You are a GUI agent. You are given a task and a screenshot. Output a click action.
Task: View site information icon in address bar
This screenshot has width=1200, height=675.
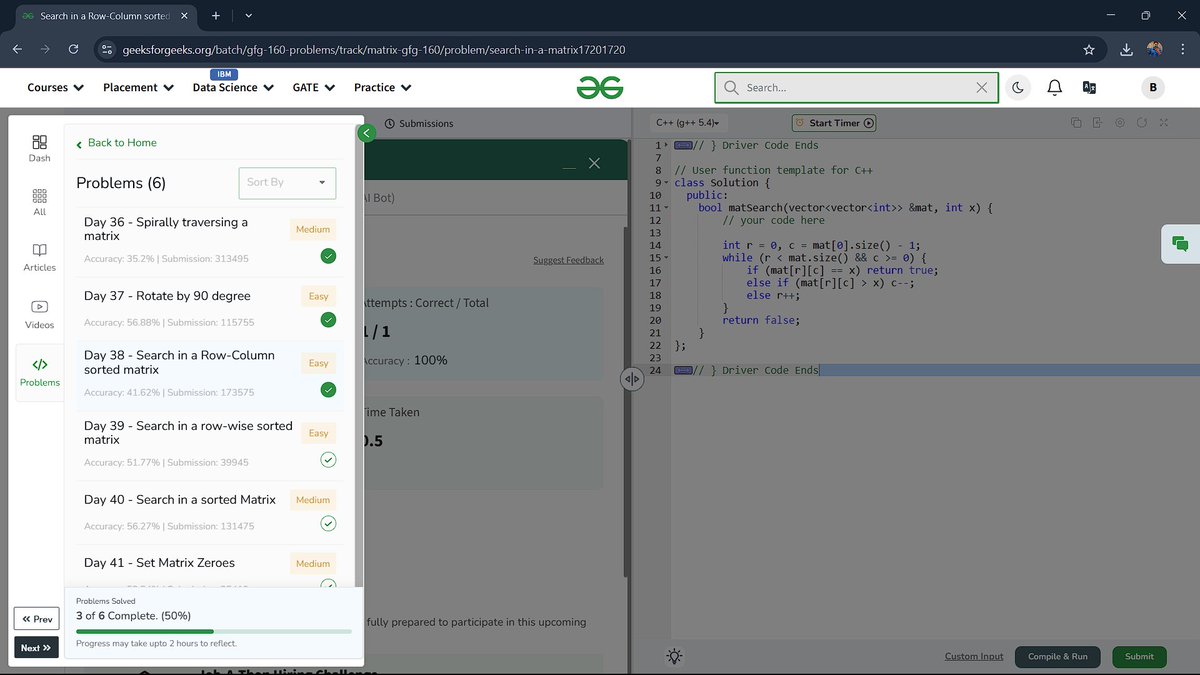coord(108,49)
